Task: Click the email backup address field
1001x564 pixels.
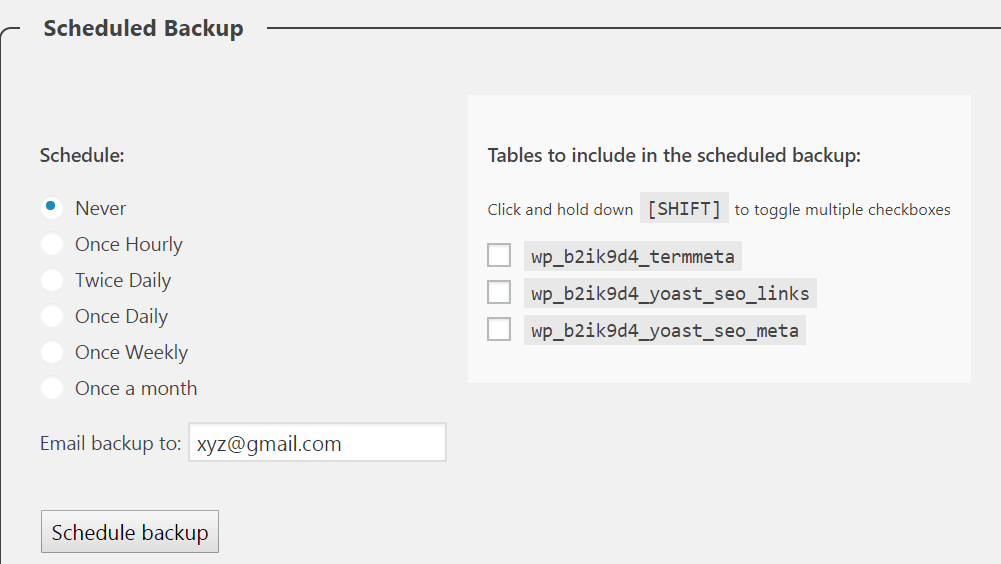Action: coord(316,443)
